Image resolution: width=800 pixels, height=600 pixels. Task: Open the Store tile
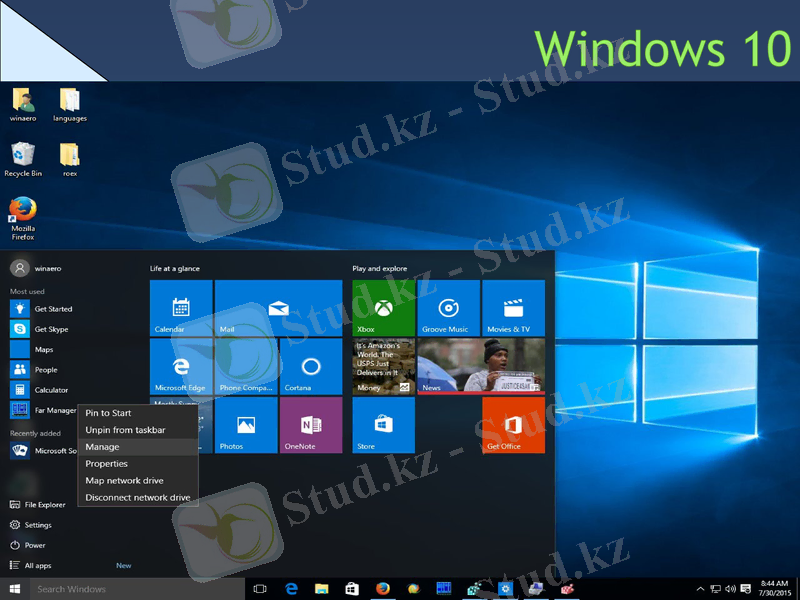coord(383,425)
